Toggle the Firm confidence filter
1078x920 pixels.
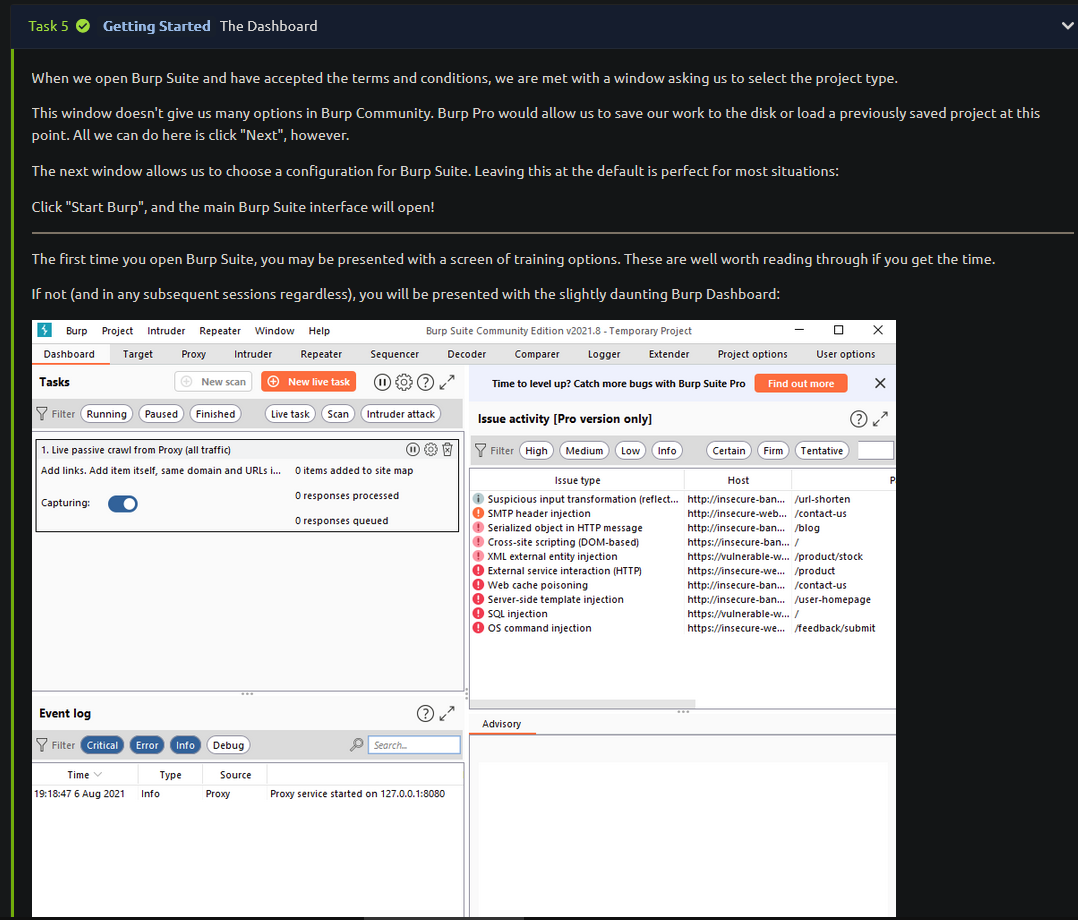pos(773,450)
